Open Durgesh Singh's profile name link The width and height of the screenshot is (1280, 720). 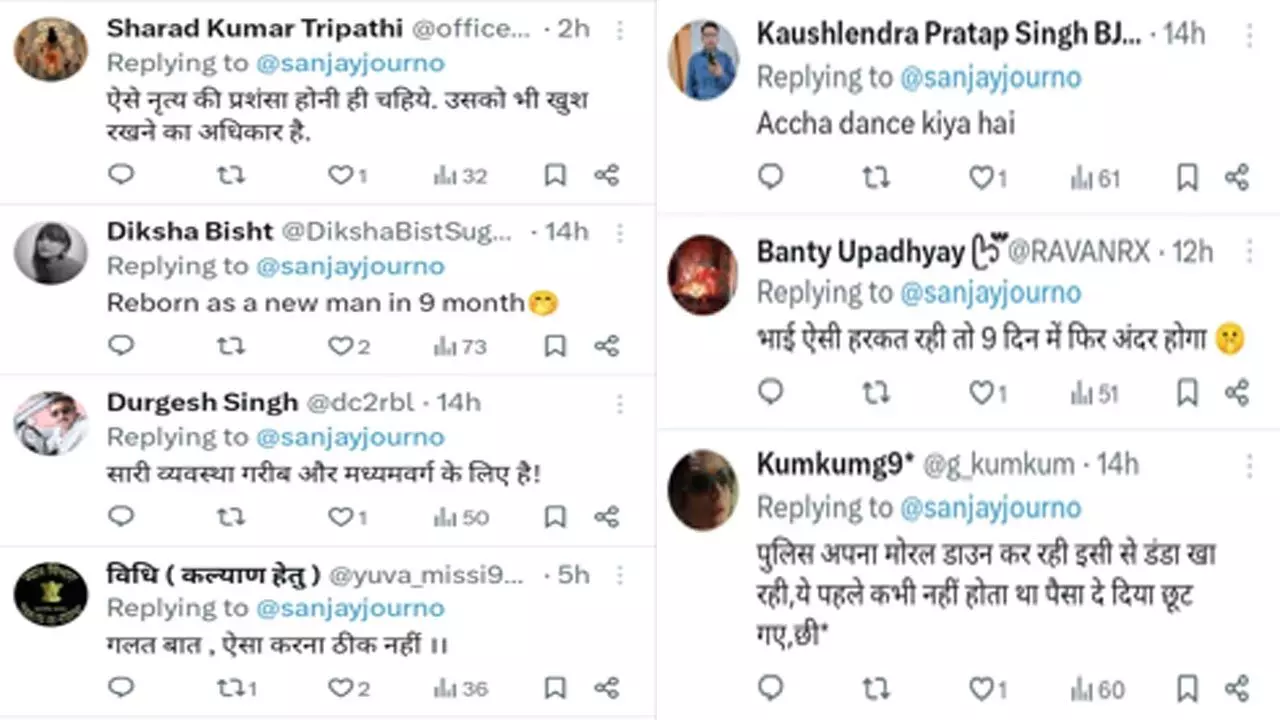click(x=202, y=402)
